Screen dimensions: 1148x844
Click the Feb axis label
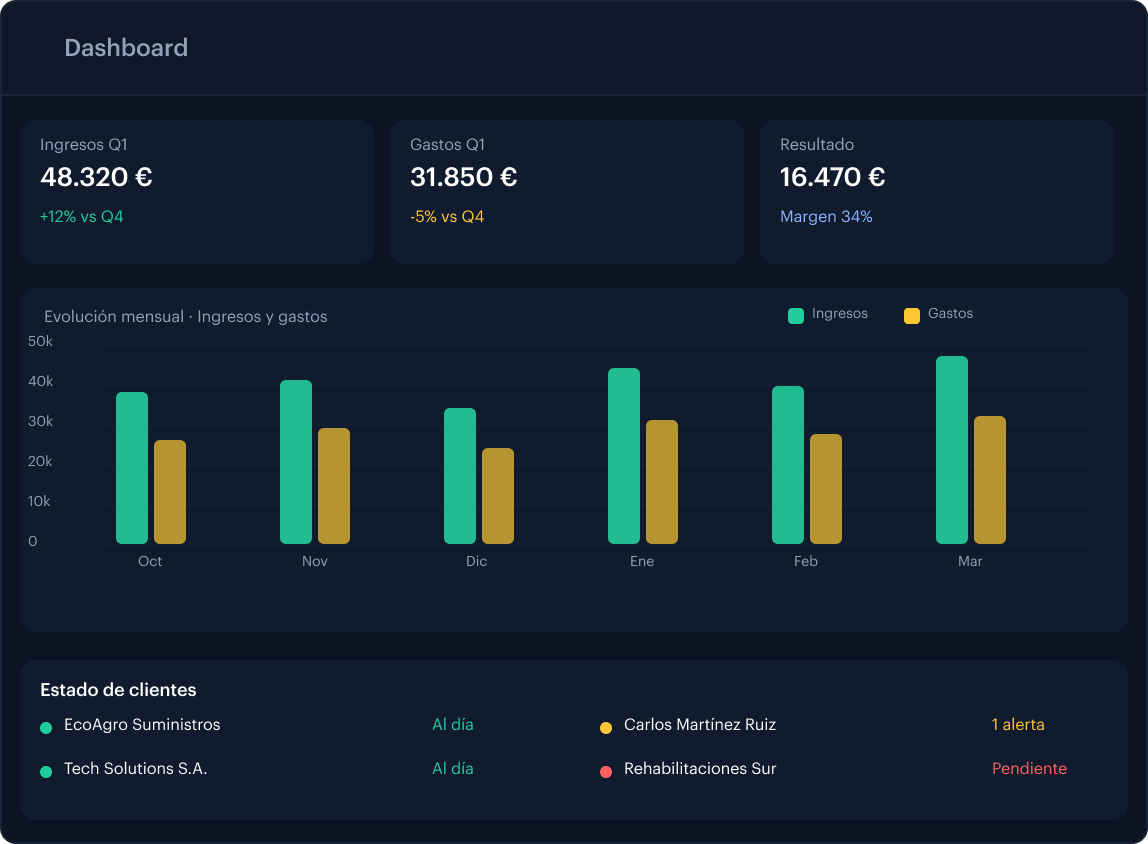[806, 561]
